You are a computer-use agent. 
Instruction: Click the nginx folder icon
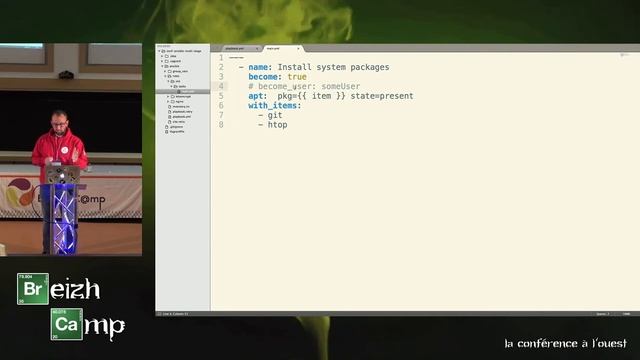coord(172,101)
